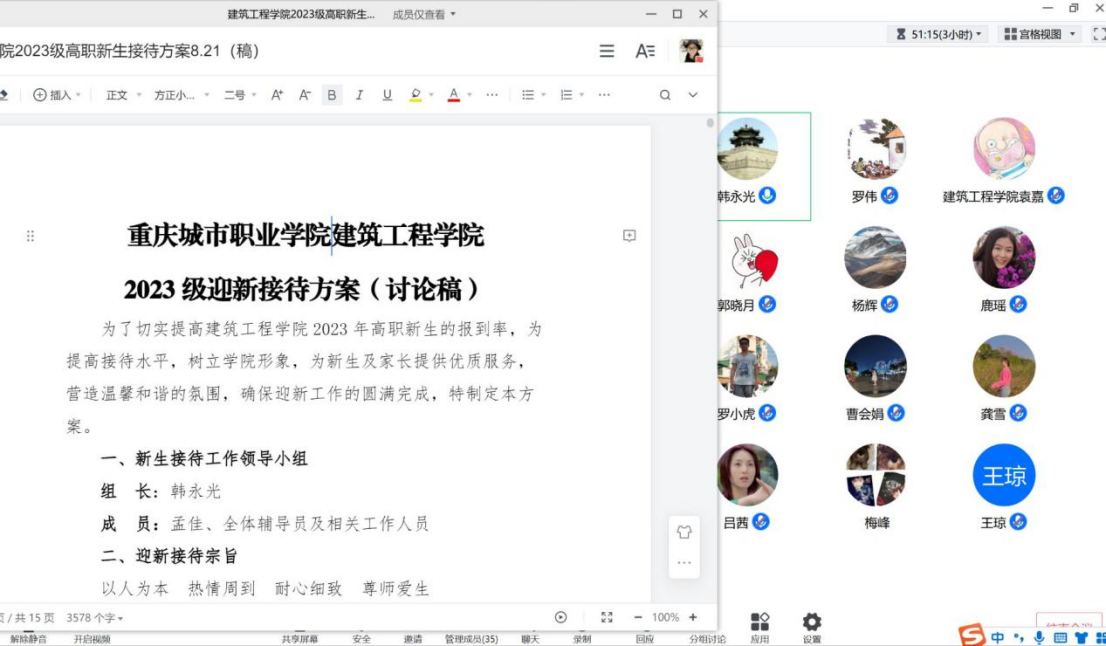The height and width of the screenshot is (646, 1106).
Task: Click 管理成员(35) in the meeting bar
Action: point(471,639)
